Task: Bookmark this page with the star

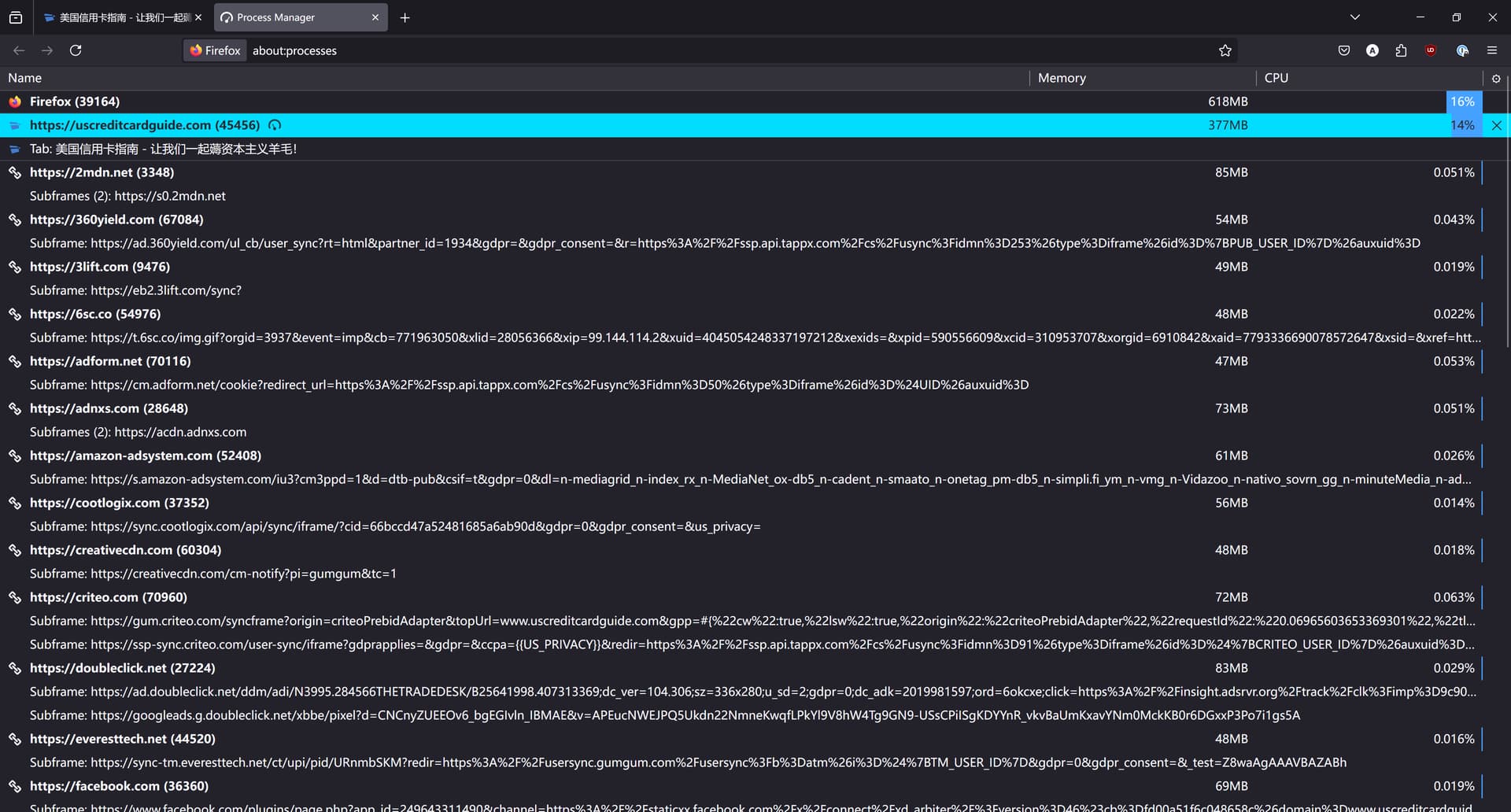Action: (1225, 50)
